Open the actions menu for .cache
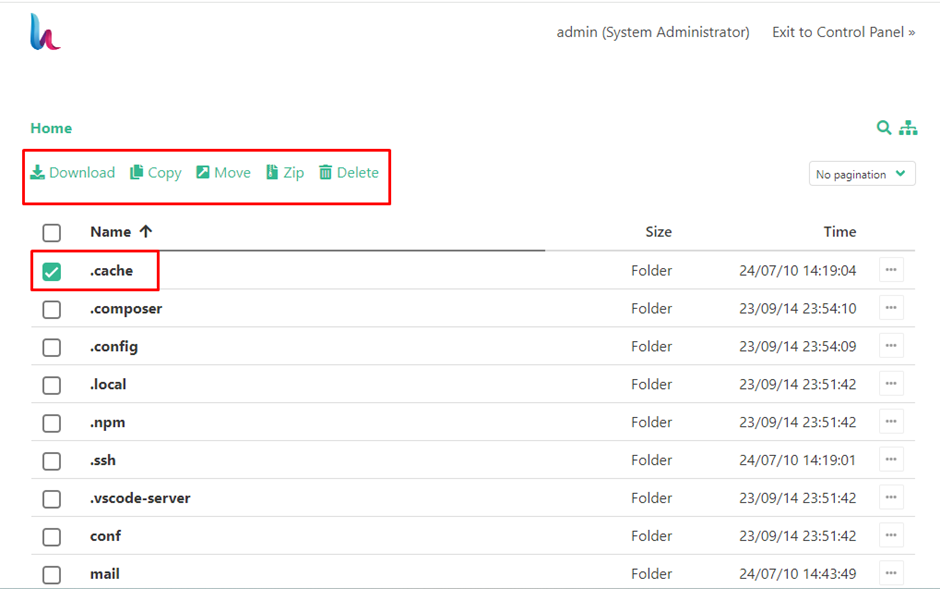This screenshot has width=940, height=589. click(890, 270)
